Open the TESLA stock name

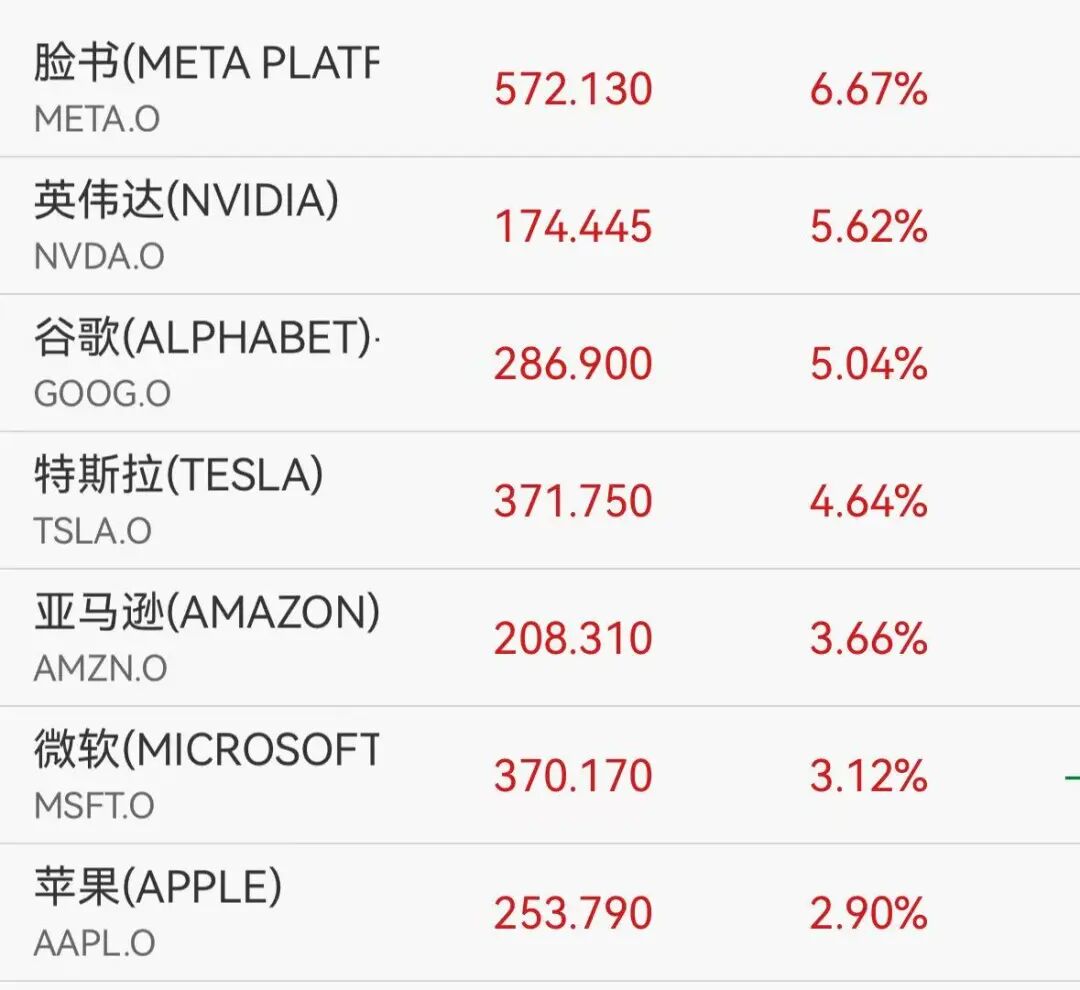point(179,476)
